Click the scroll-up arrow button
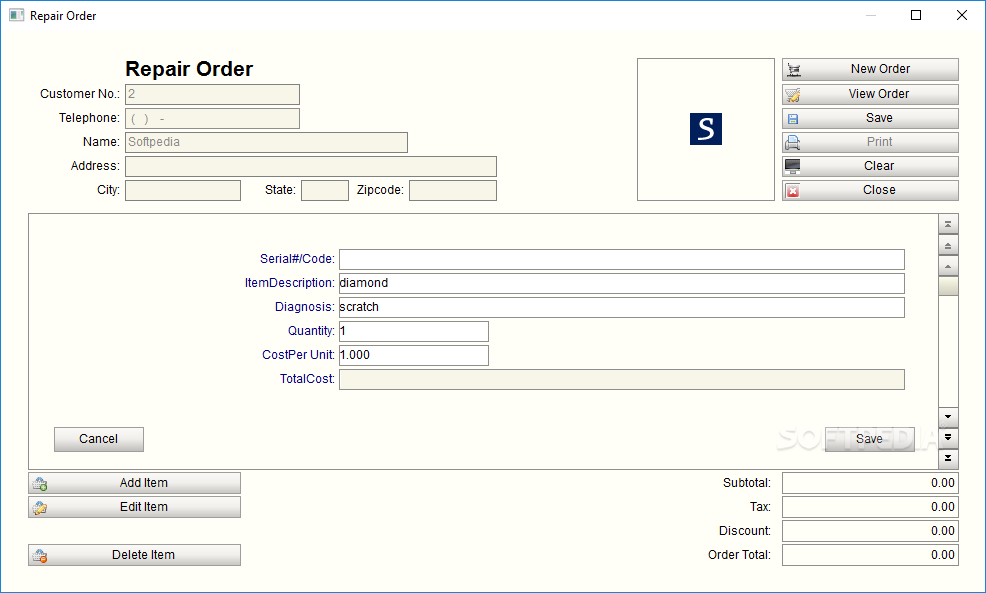Screen dimensions: 986x593 pos(948,266)
